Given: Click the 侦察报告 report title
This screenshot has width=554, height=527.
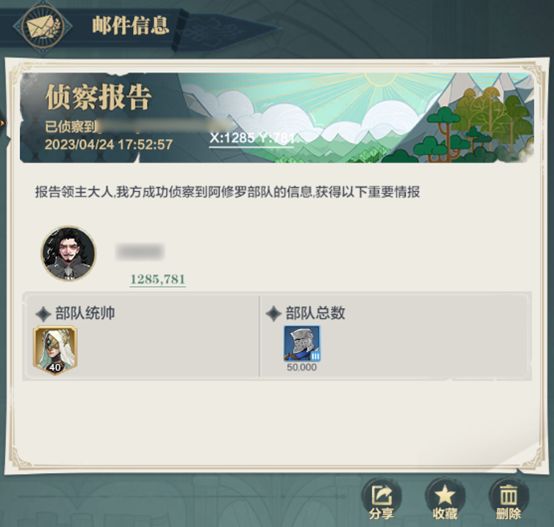Looking at the screenshot, I should coord(99,97).
